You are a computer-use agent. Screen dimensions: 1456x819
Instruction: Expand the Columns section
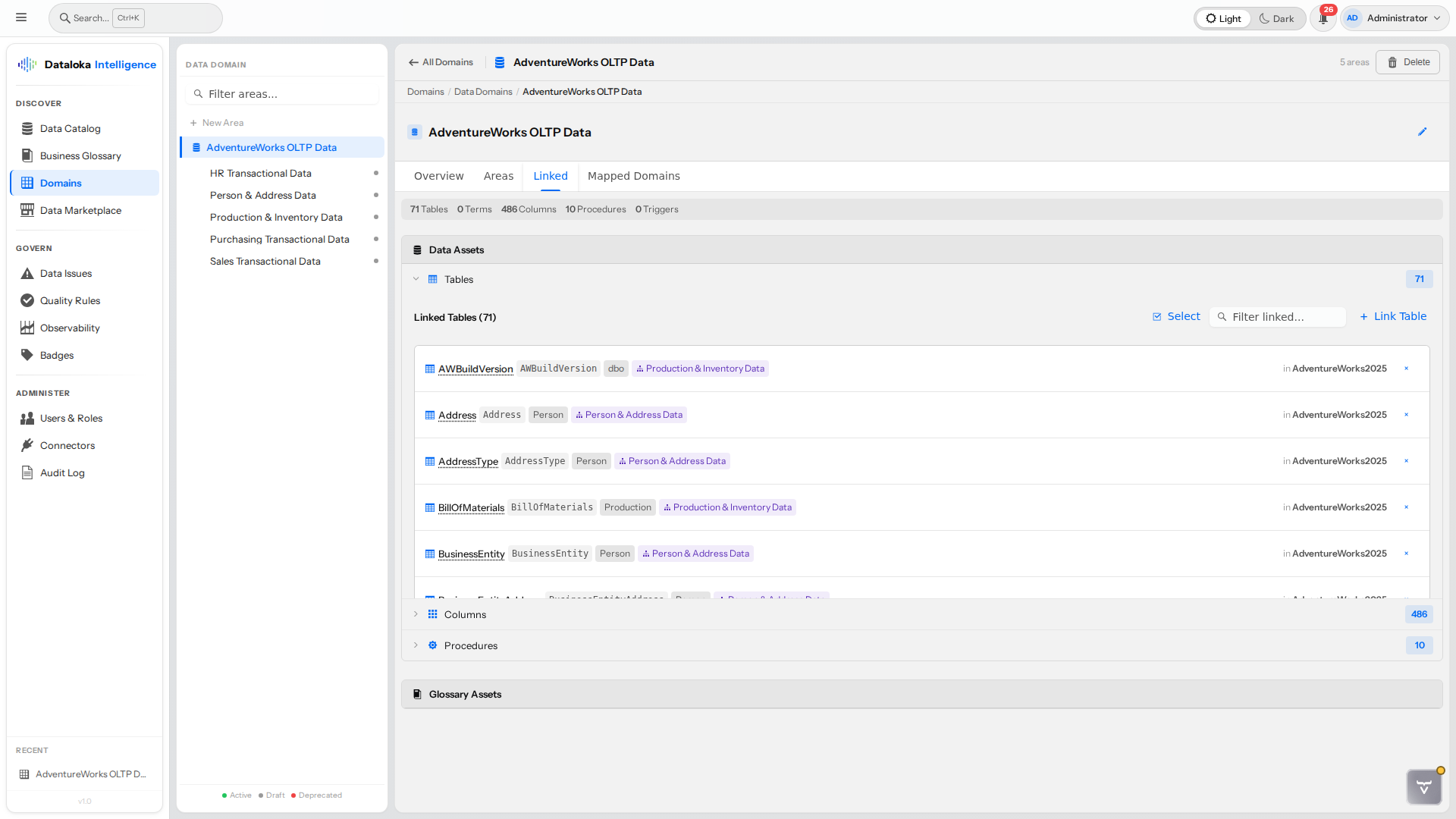[x=416, y=614]
